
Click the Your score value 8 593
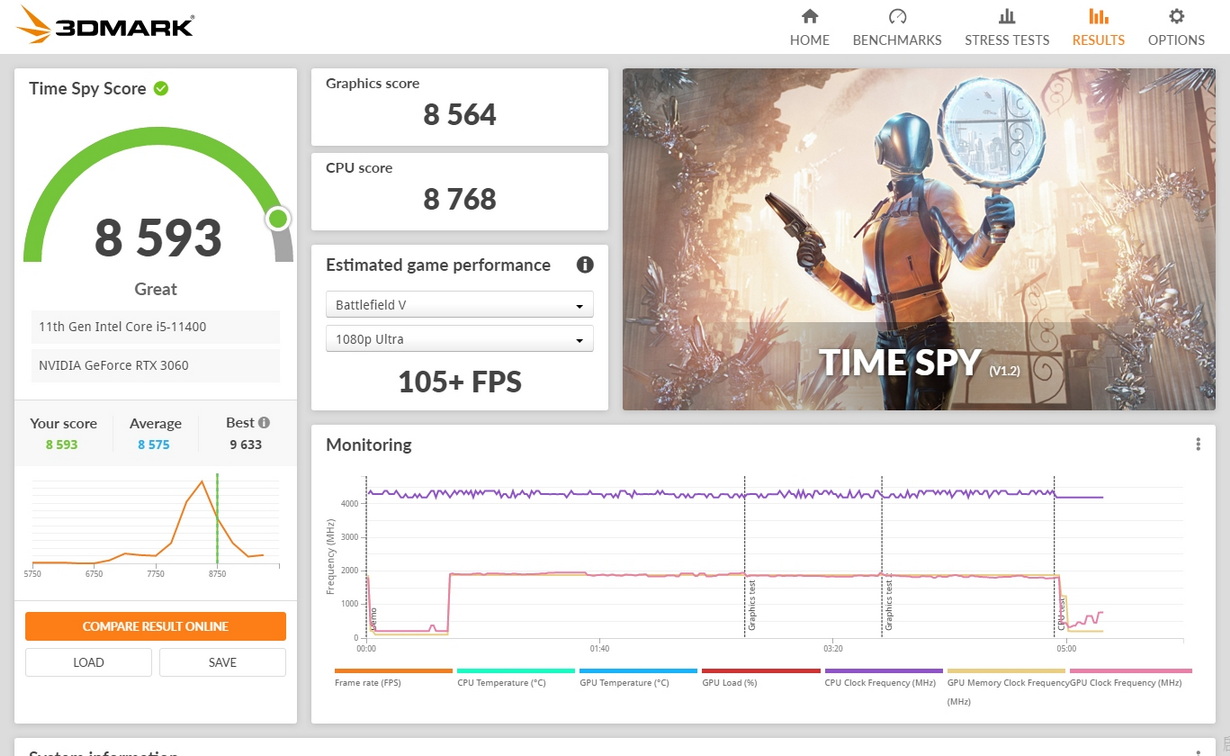61,444
